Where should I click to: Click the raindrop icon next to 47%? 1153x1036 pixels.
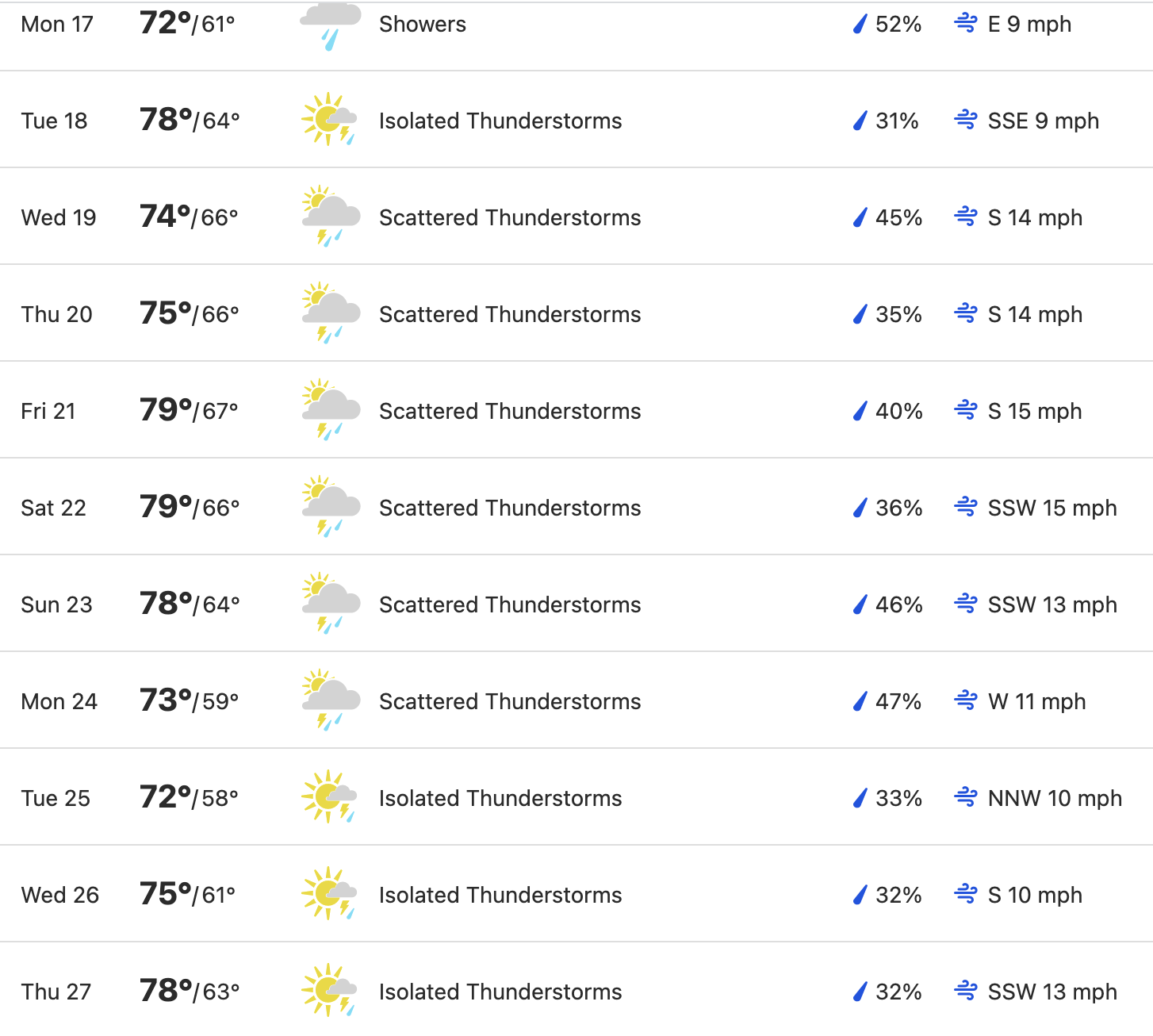860,701
